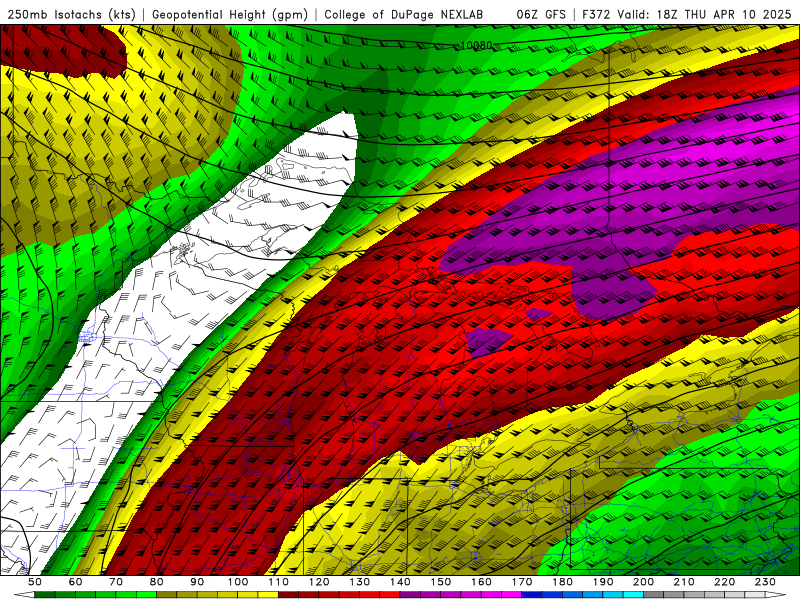Click the 'Geopotential Height (gpm)' title text
Viewport: 800px width, 600px height.
[x=230, y=14]
